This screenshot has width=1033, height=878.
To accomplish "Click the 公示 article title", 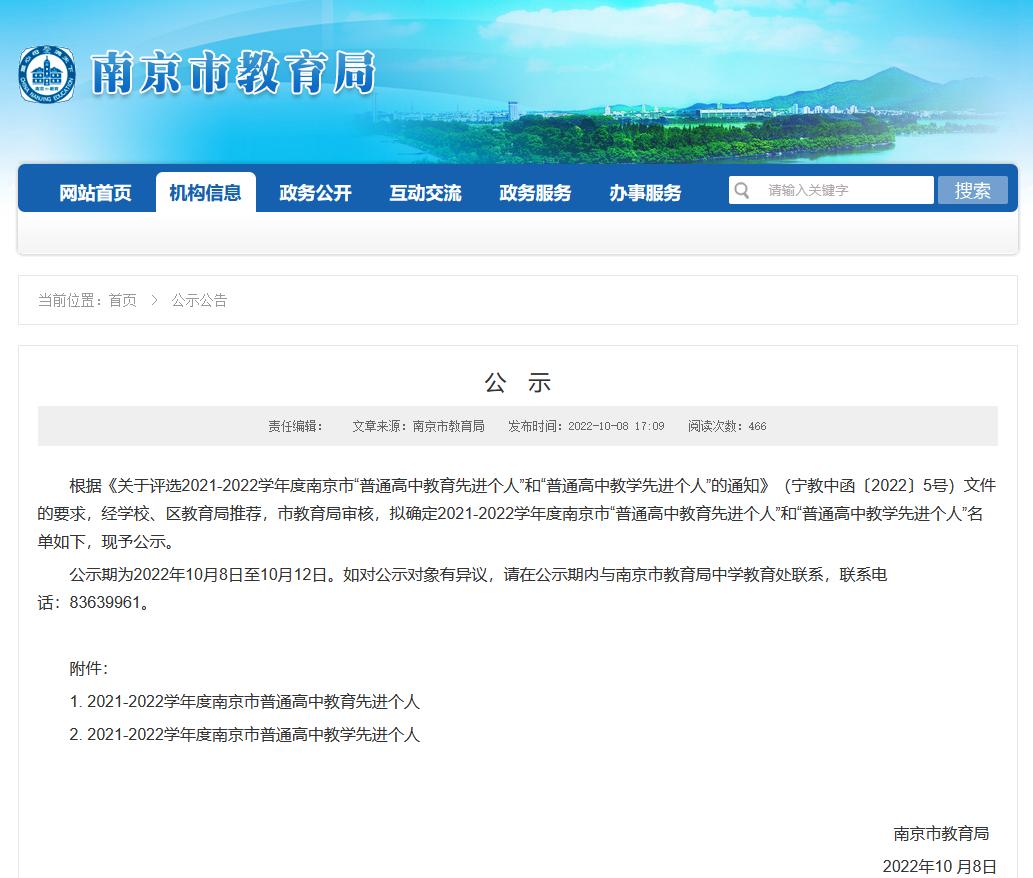I will (x=517, y=383).
